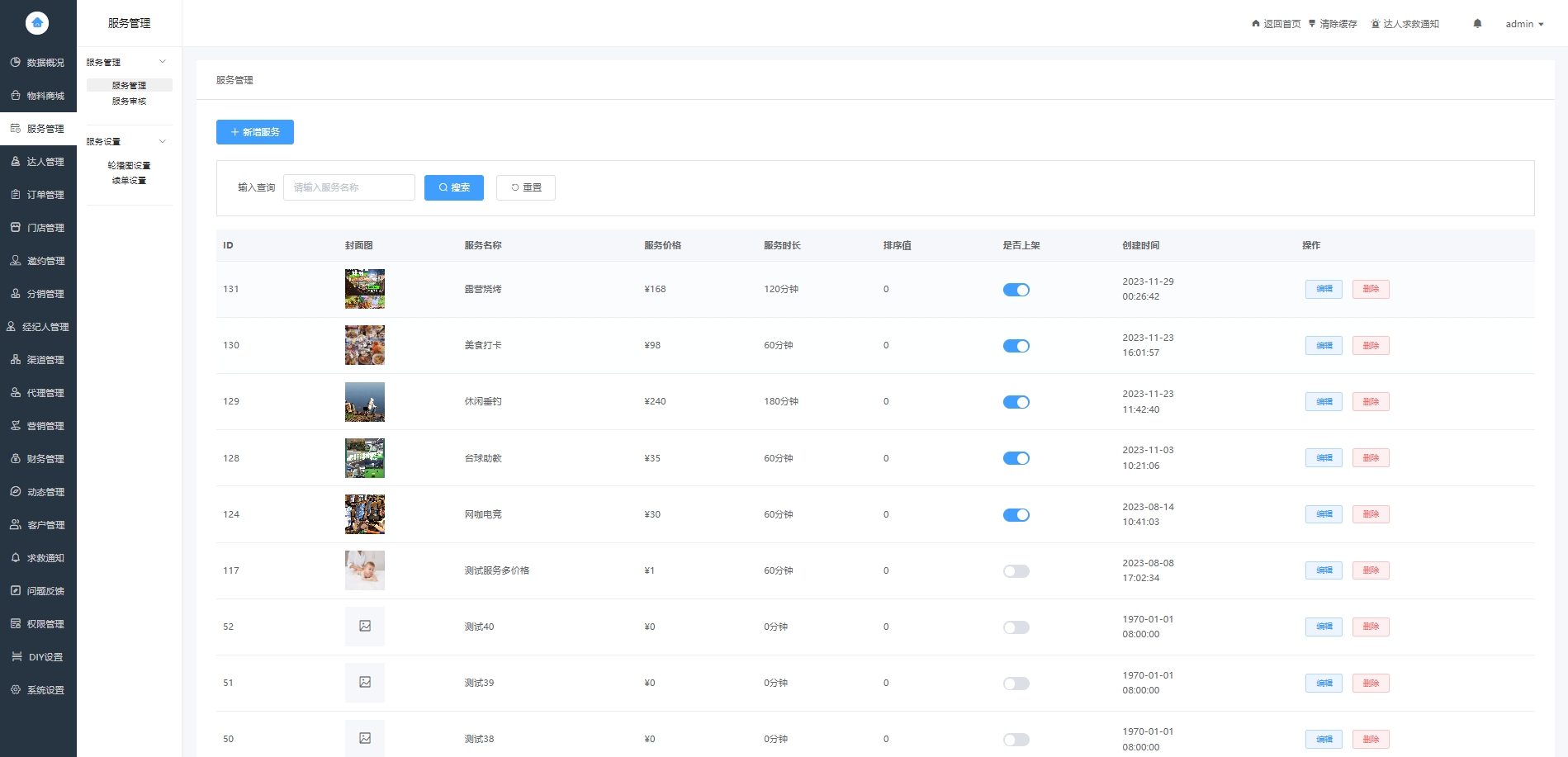Open 物料商城 sidebar icon

[16, 96]
